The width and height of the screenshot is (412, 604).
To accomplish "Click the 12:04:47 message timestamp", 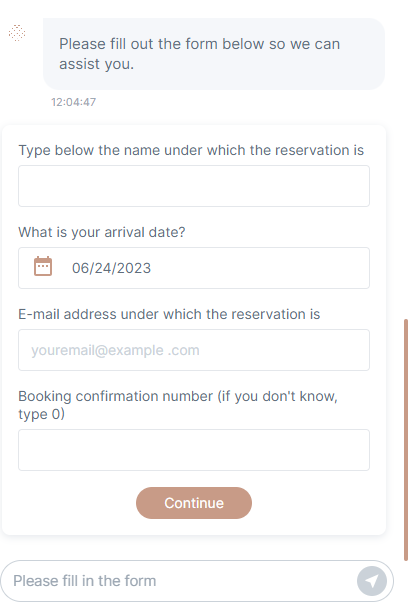I will (x=73, y=102).
